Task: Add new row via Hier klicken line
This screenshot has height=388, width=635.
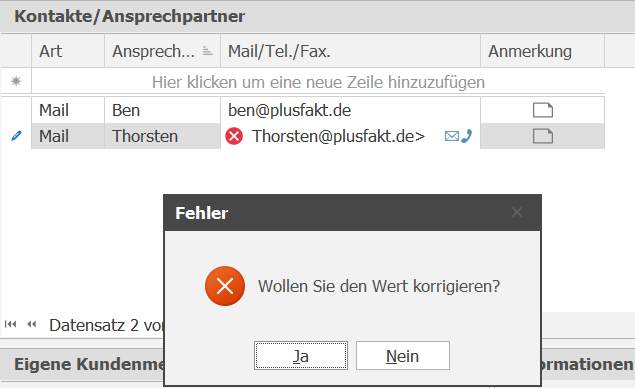Action: tap(318, 82)
